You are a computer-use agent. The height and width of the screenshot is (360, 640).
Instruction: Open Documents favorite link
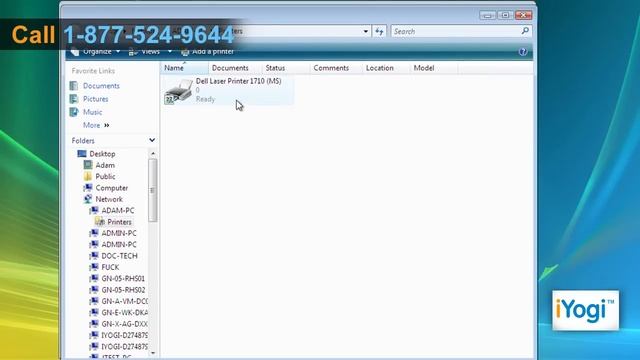pos(101,86)
